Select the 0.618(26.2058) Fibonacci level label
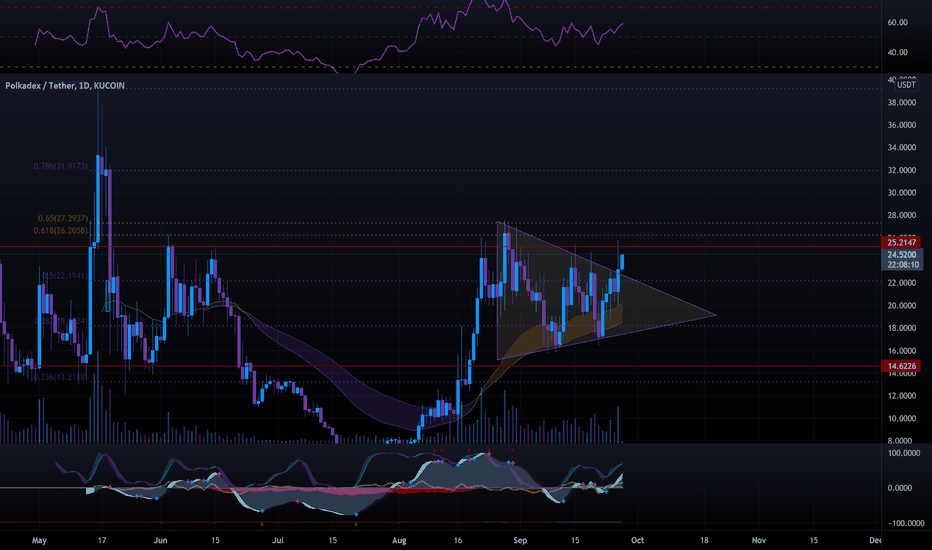The height and width of the screenshot is (550, 932). [61, 231]
